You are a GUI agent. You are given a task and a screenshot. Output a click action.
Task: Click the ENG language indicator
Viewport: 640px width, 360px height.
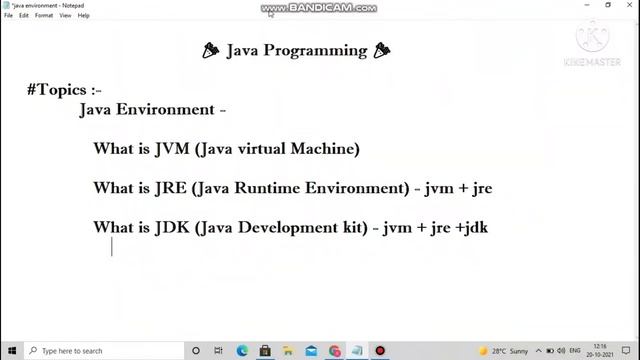tap(575, 351)
